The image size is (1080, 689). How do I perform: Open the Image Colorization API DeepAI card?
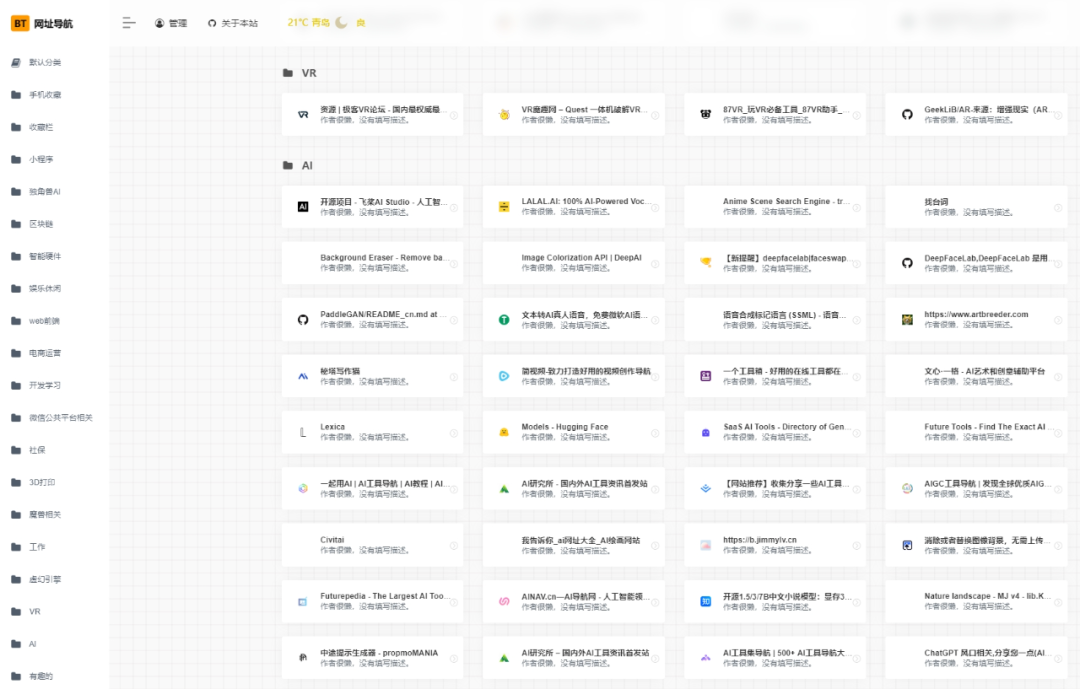point(574,263)
